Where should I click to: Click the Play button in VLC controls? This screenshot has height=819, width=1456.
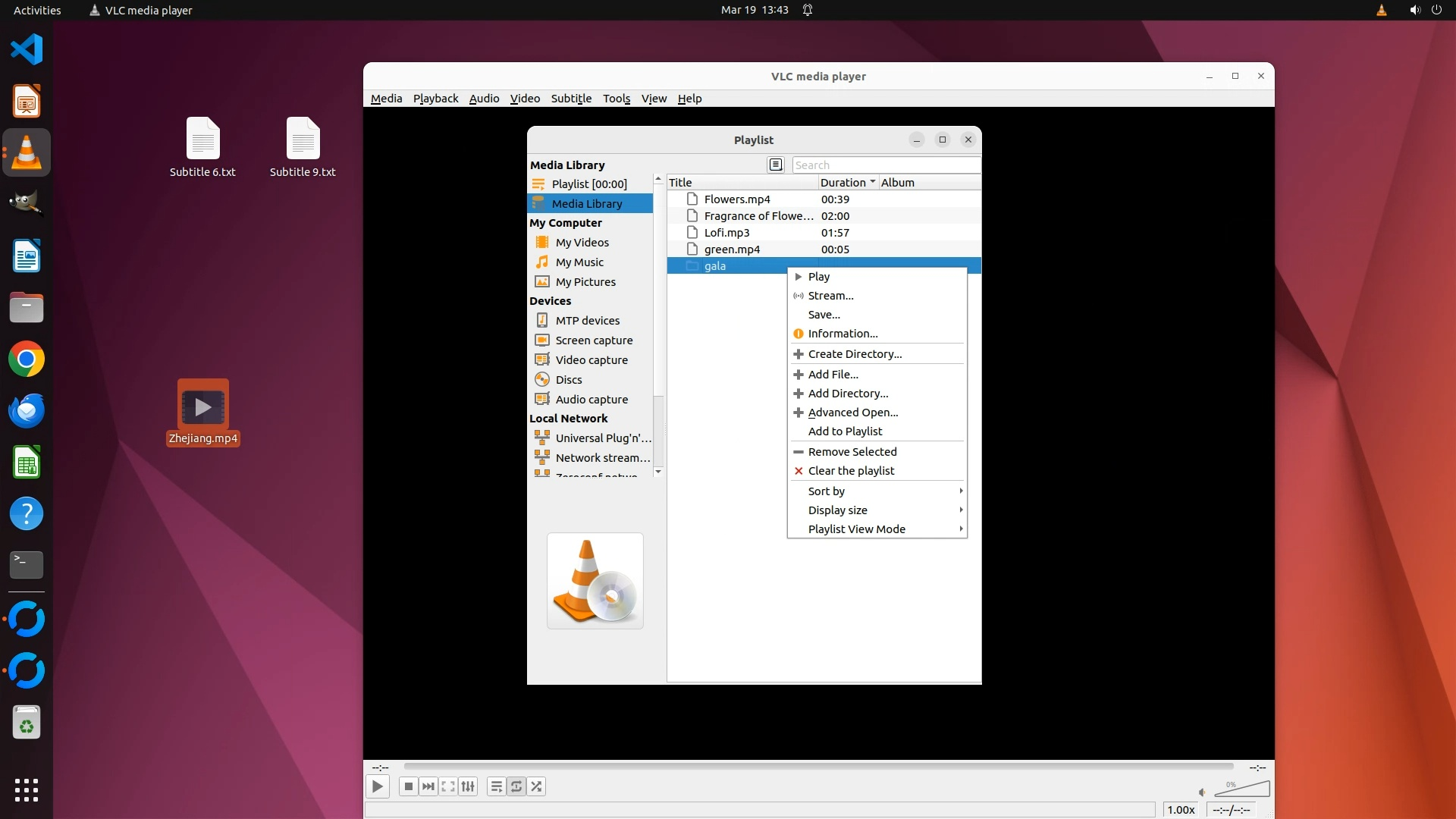coord(377,786)
